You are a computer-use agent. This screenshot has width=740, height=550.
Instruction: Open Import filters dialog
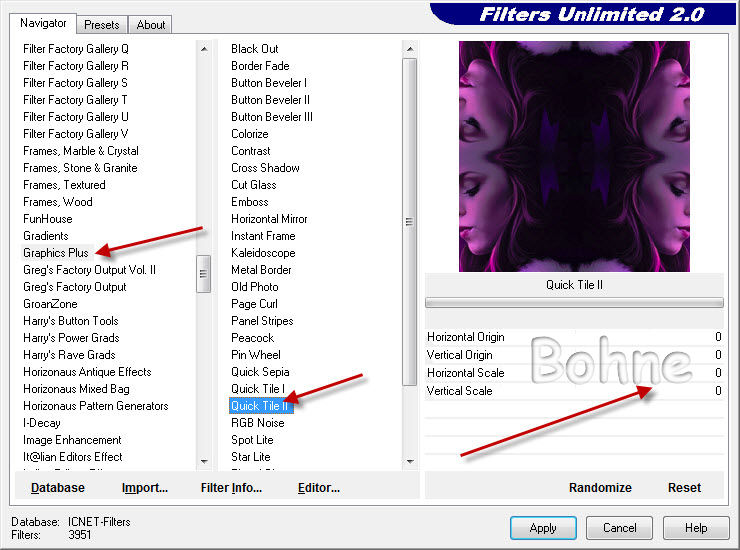tap(145, 488)
